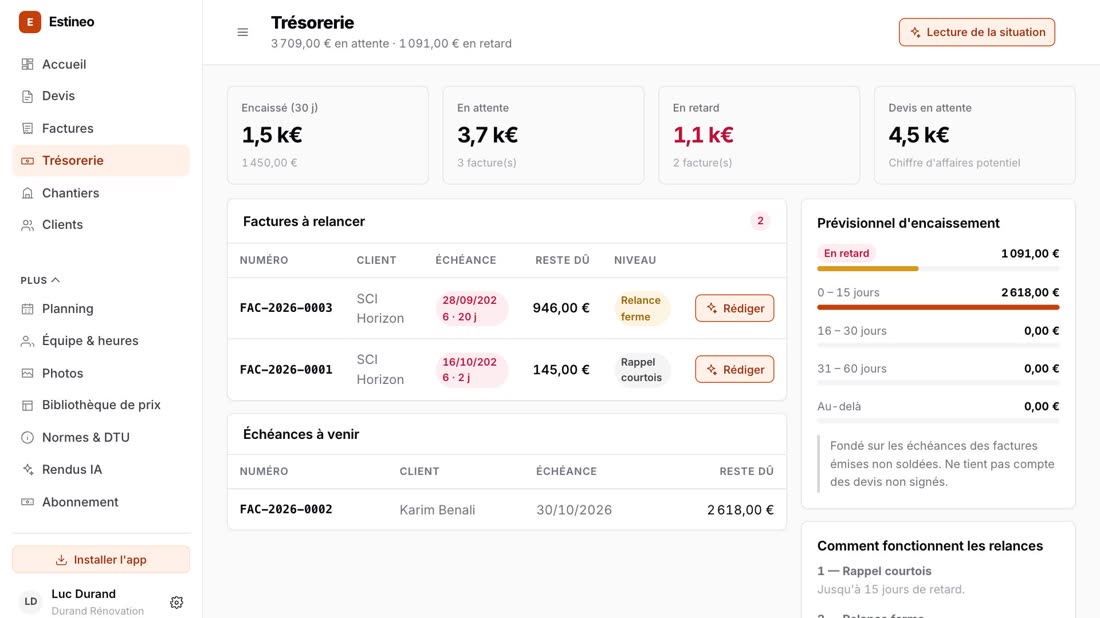The image size is (1100, 618).
Task: Open the sidebar hamburger menu
Action: pyautogui.click(x=243, y=32)
